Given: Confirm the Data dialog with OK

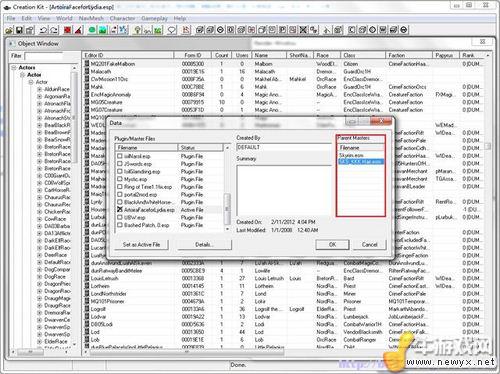Looking at the screenshot, I should [332, 245].
